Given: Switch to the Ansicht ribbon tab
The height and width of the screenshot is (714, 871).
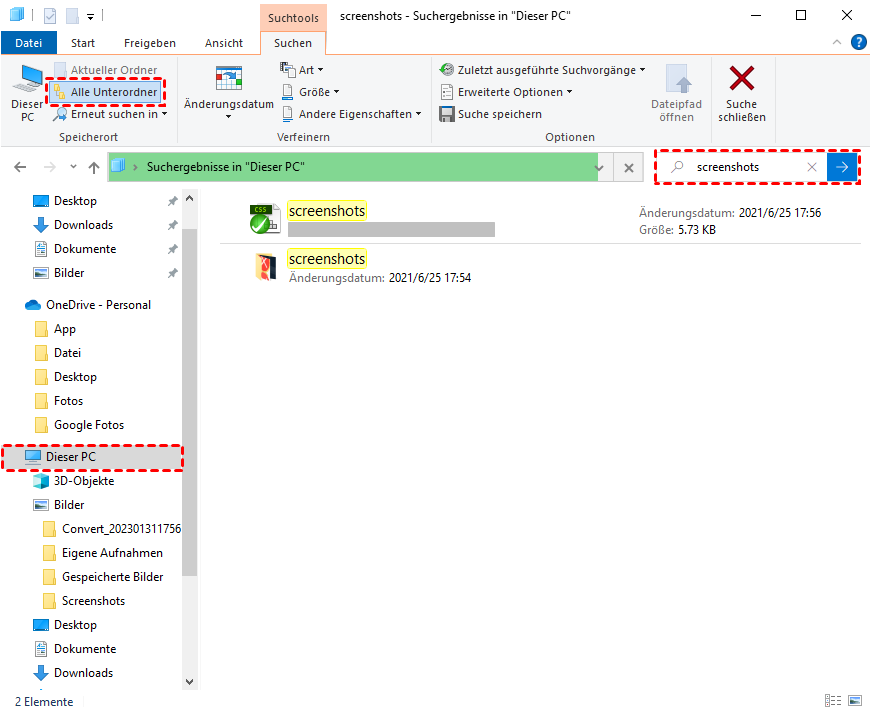Looking at the screenshot, I should 224,43.
